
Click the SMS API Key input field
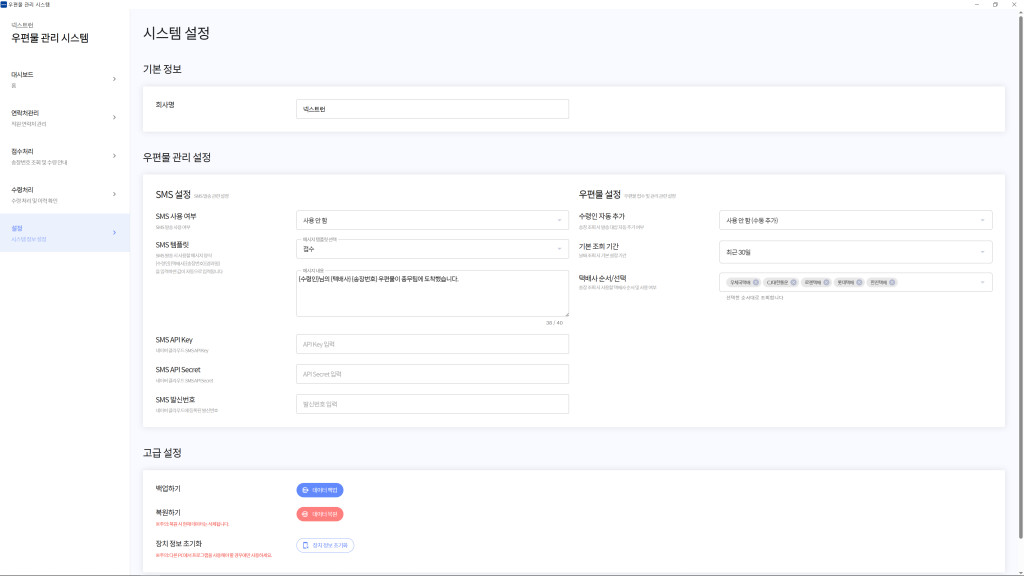click(x=432, y=344)
